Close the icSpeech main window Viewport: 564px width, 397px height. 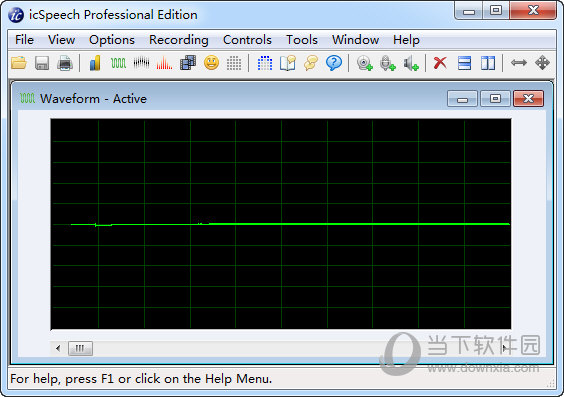[x=533, y=10]
